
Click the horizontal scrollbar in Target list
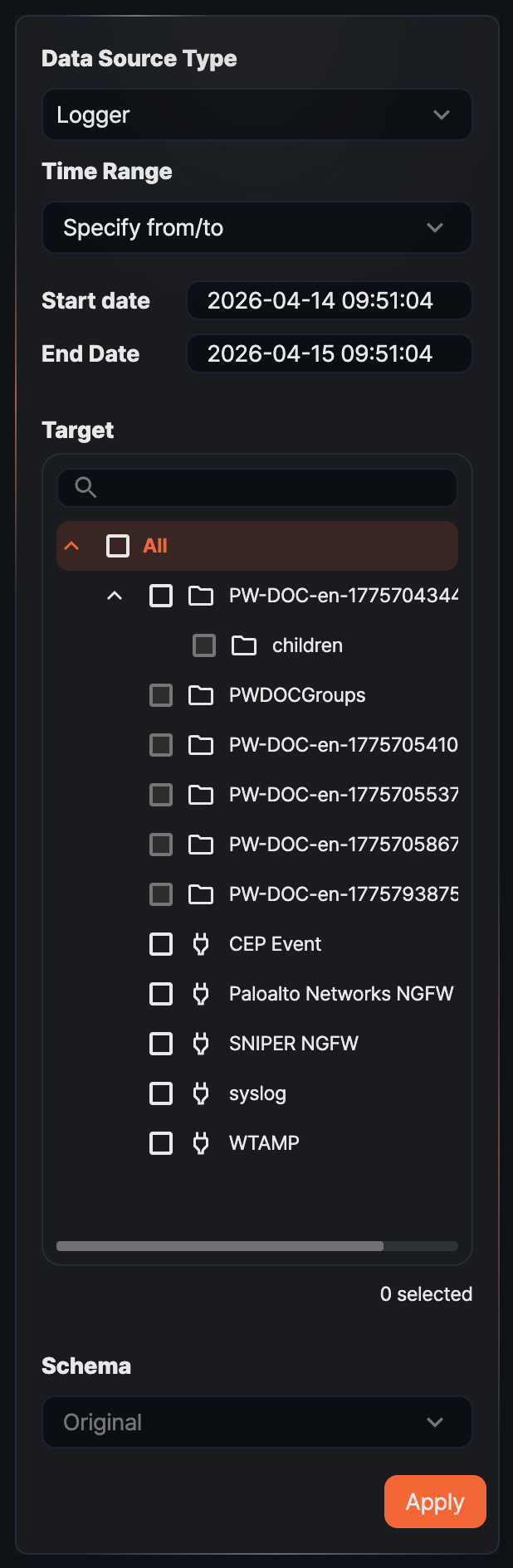(220, 1246)
